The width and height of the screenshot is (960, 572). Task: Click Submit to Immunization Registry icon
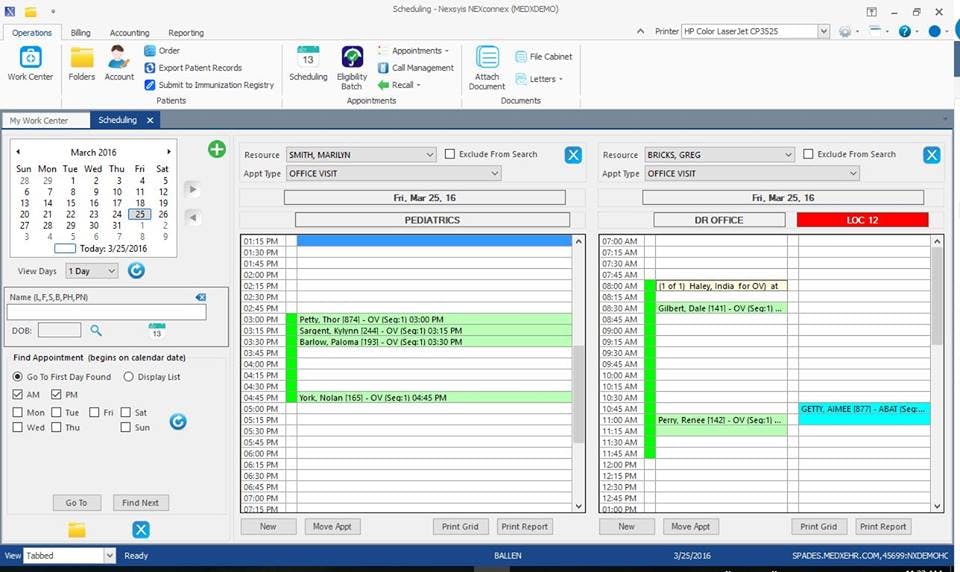149,85
